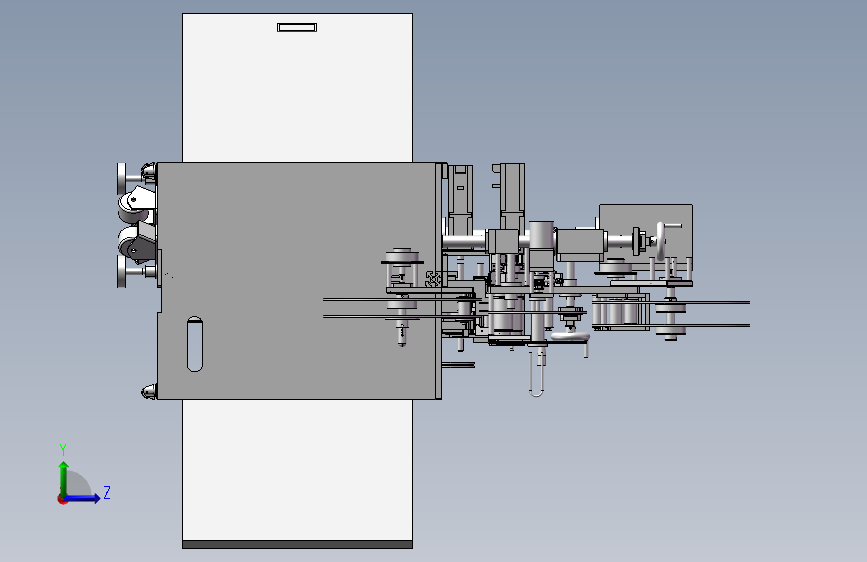Select the dark base strip under white cabinet

[x=297, y=545]
